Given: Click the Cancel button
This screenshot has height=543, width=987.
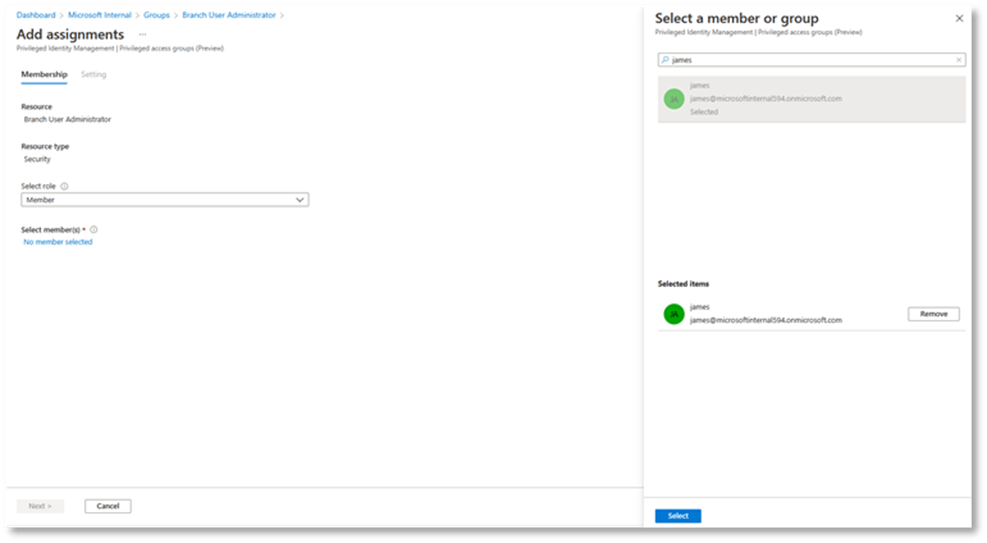Looking at the screenshot, I should point(108,506).
